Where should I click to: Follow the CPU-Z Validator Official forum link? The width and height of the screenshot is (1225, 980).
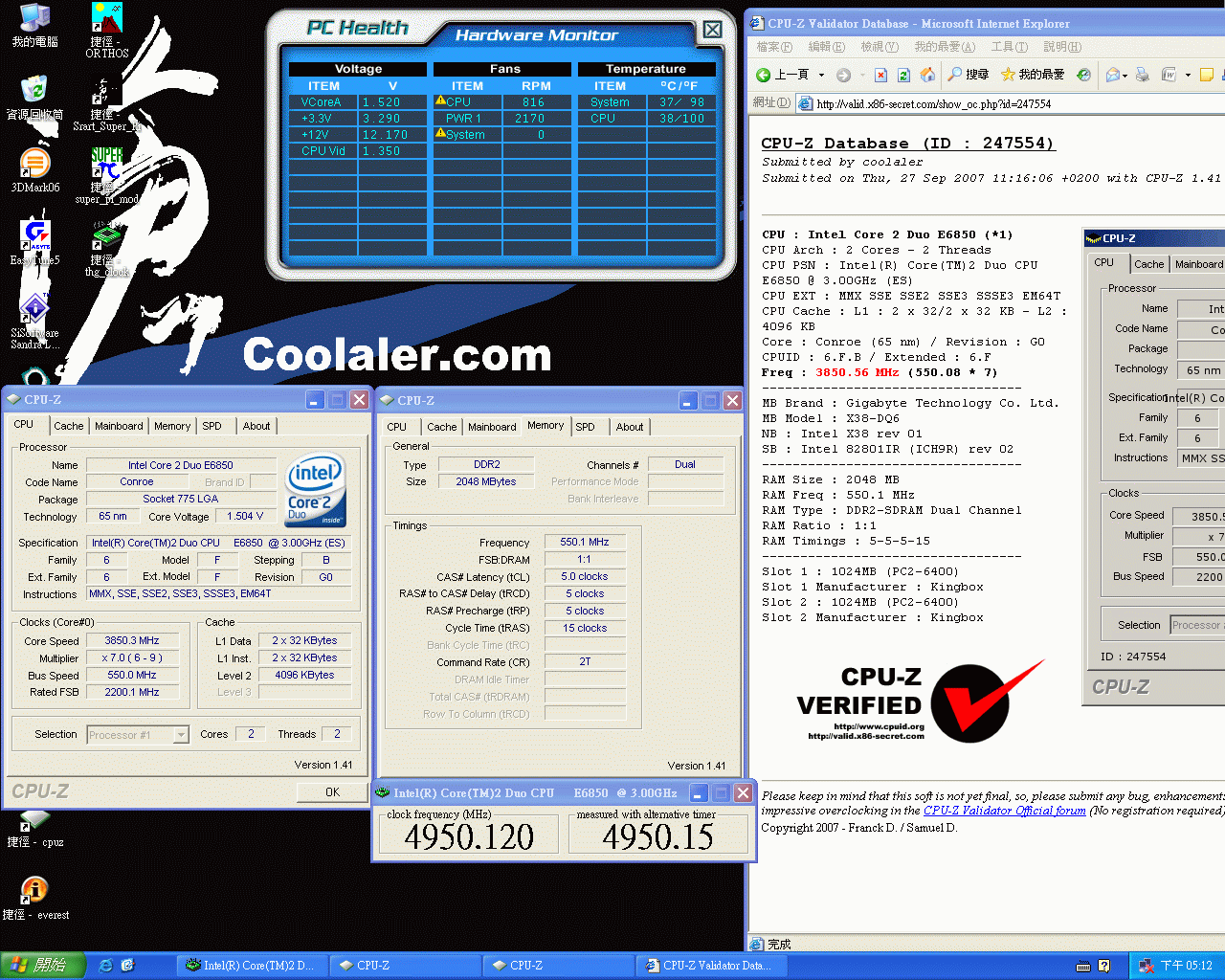1004,811
